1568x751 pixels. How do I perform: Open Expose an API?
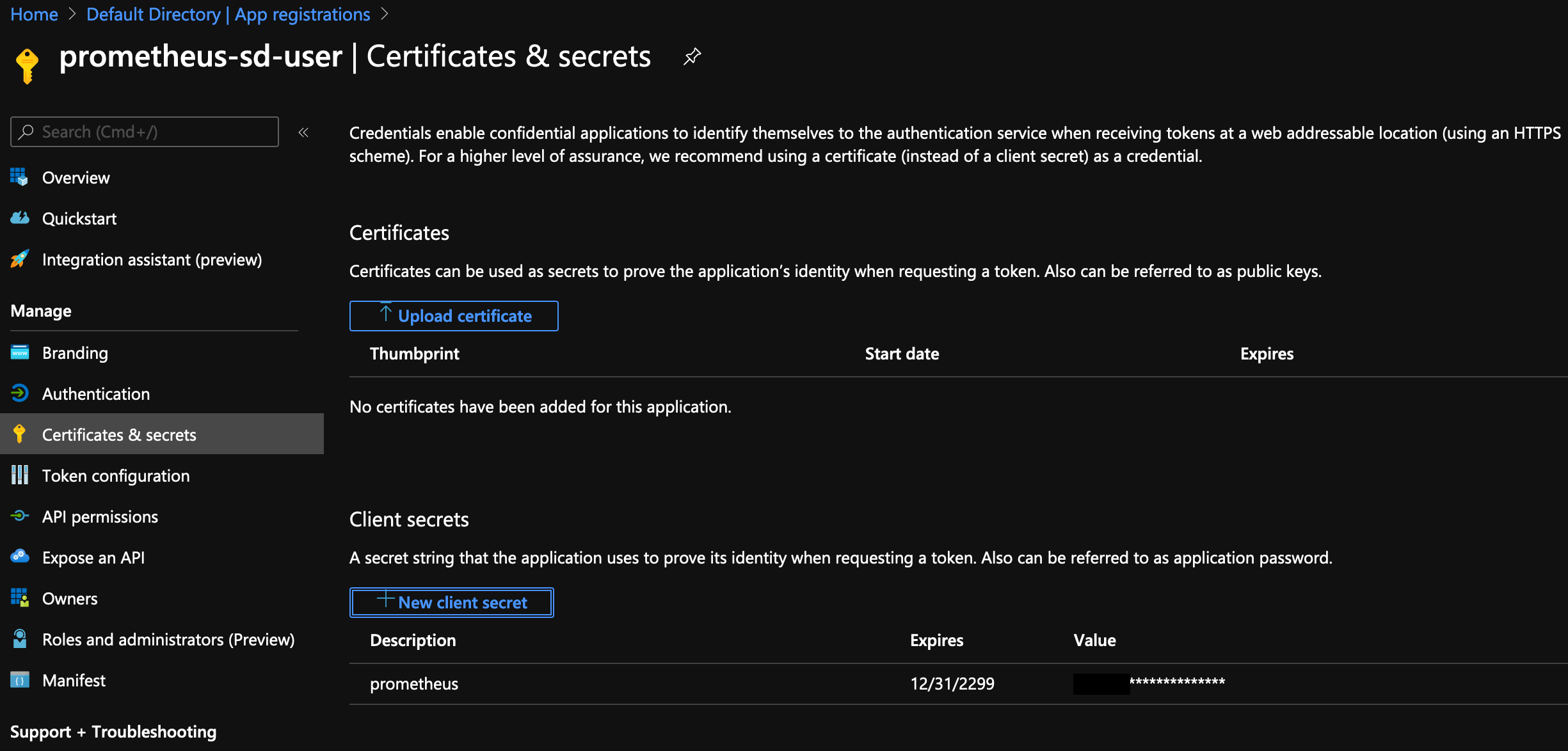[x=93, y=557]
